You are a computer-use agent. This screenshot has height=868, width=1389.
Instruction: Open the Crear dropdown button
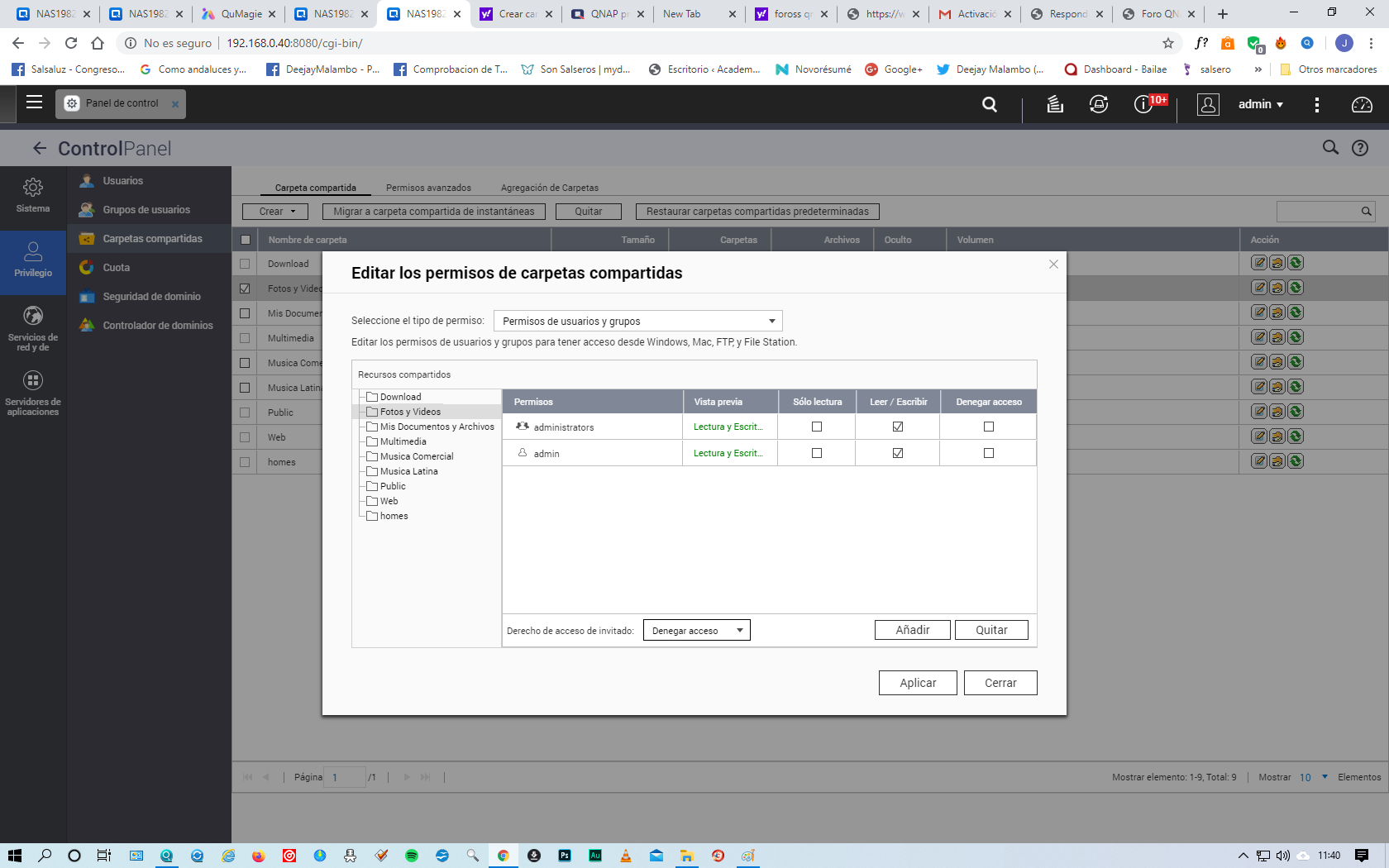point(274,212)
